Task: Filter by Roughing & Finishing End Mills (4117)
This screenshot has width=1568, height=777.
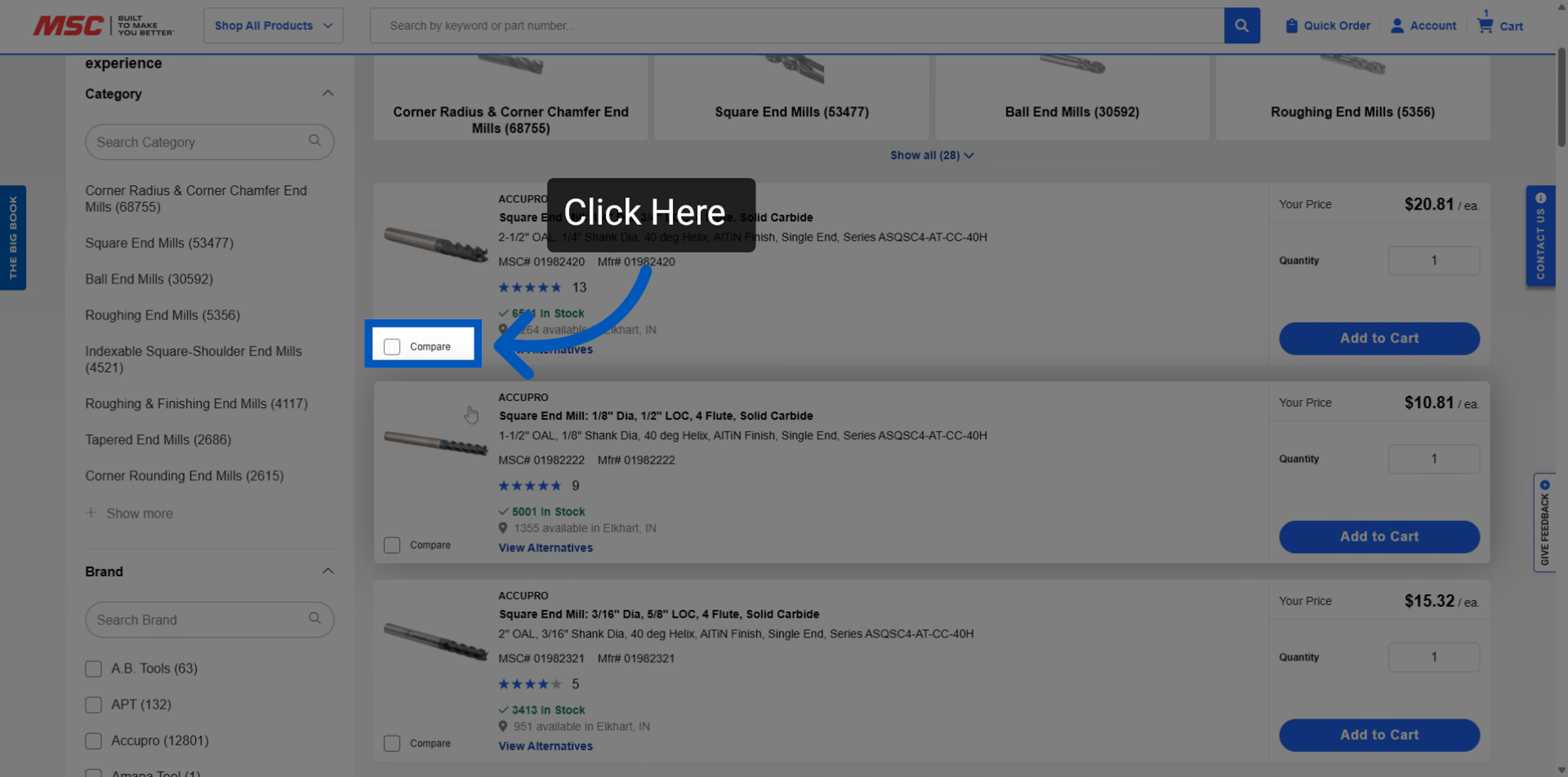Action: [x=196, y=404]
